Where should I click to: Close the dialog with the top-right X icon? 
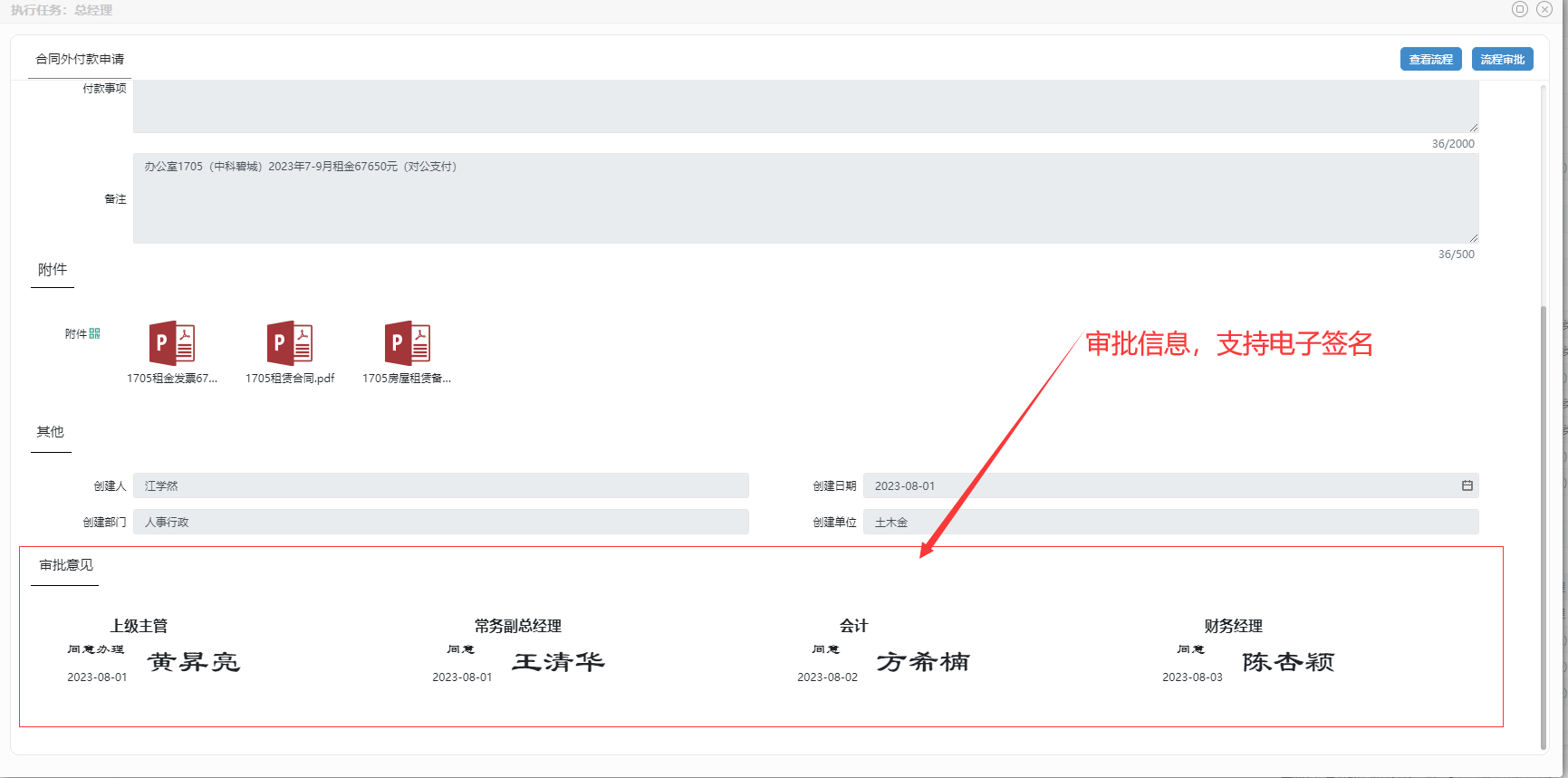[x=1544, y=9]
